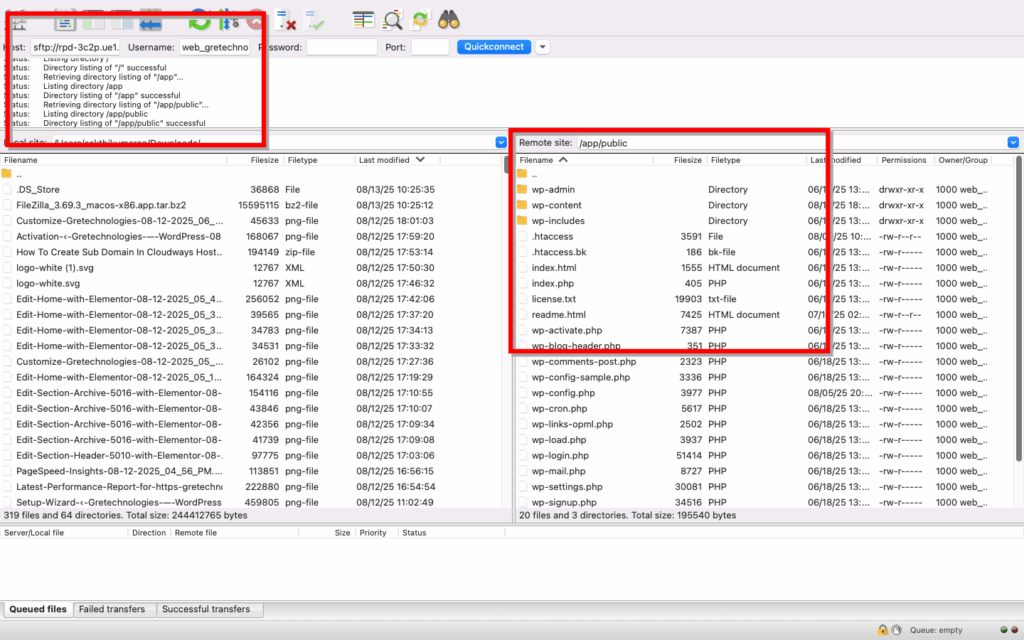
Task: Toggle synchronized browsing
Action: (x=420, y=19)
